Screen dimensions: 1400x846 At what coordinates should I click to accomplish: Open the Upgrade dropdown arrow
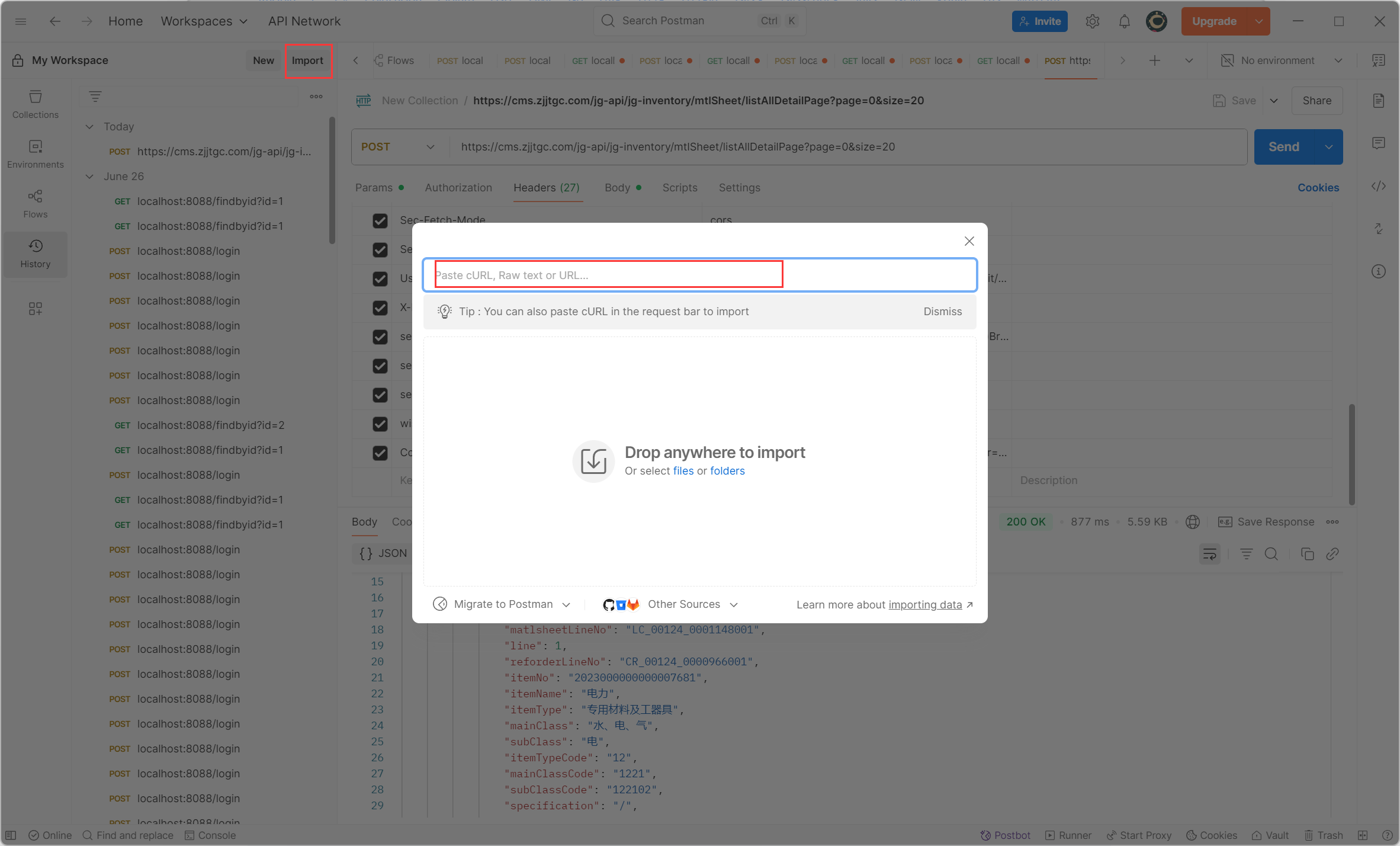point(1259,21)
